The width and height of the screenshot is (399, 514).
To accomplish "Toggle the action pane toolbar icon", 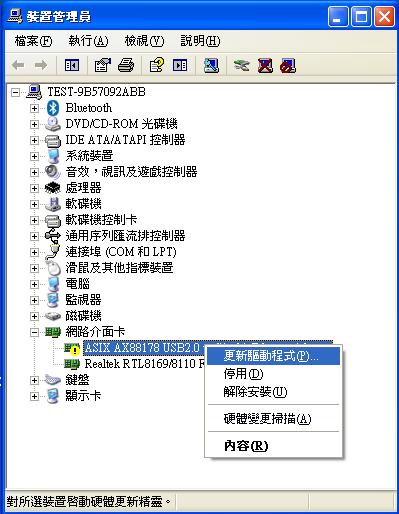I will coord(180,65).
